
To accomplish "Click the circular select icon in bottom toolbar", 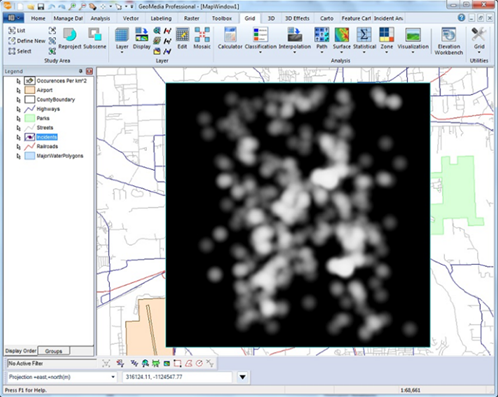I will [199, 363].
